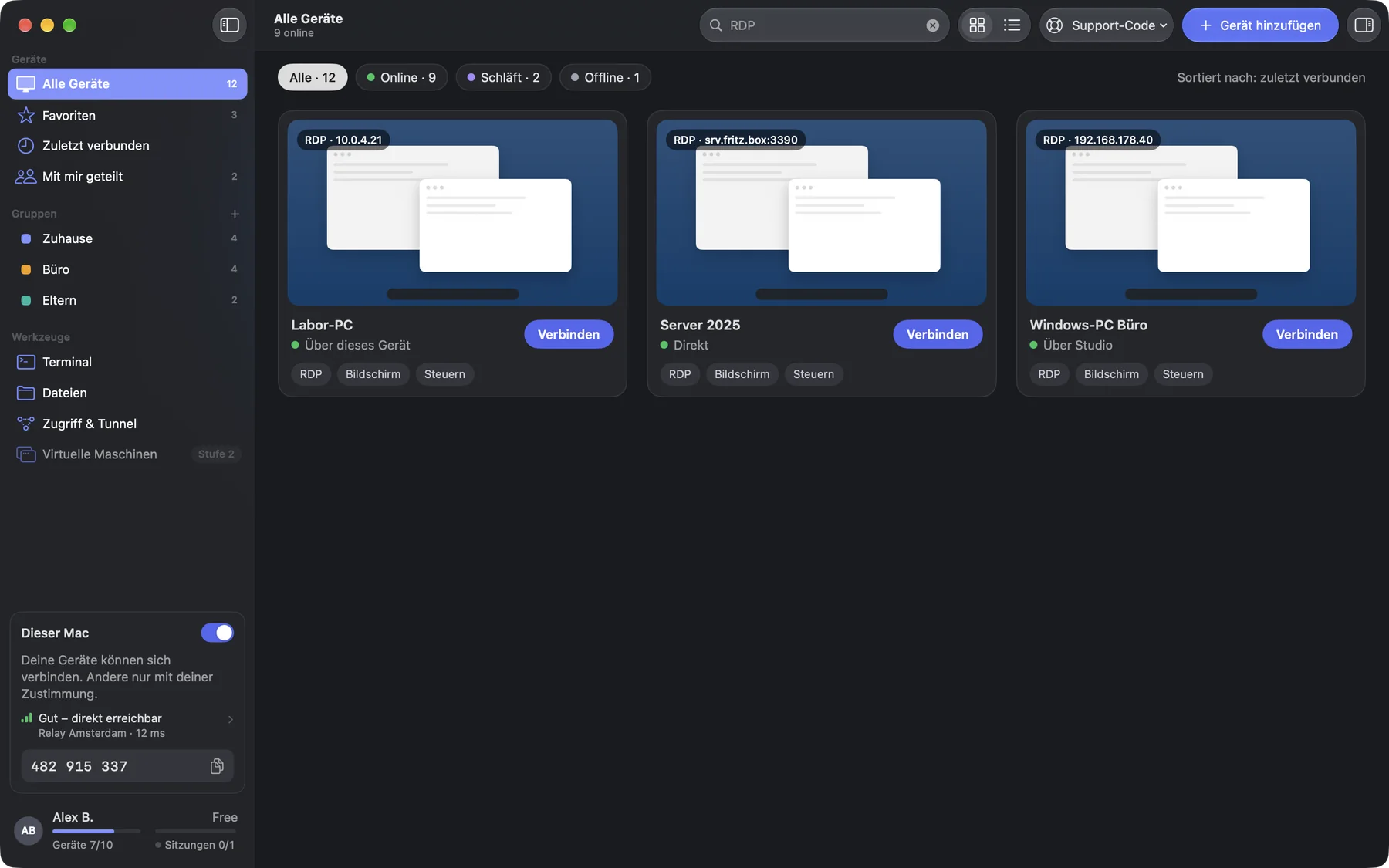Click the Geräte 7/10 usage bar
The width and height of the screenshot is (1389, 868).
(96, 831)
